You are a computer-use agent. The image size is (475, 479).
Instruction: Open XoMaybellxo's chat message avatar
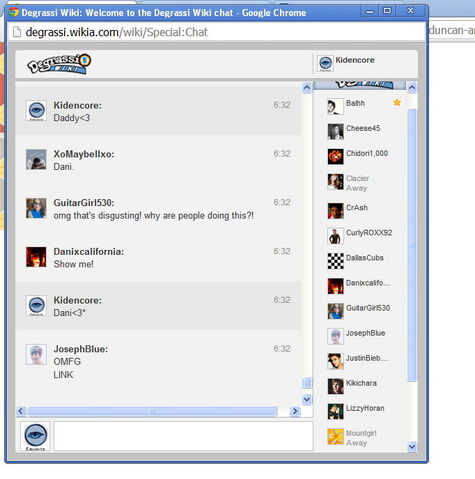pos(36,159)
